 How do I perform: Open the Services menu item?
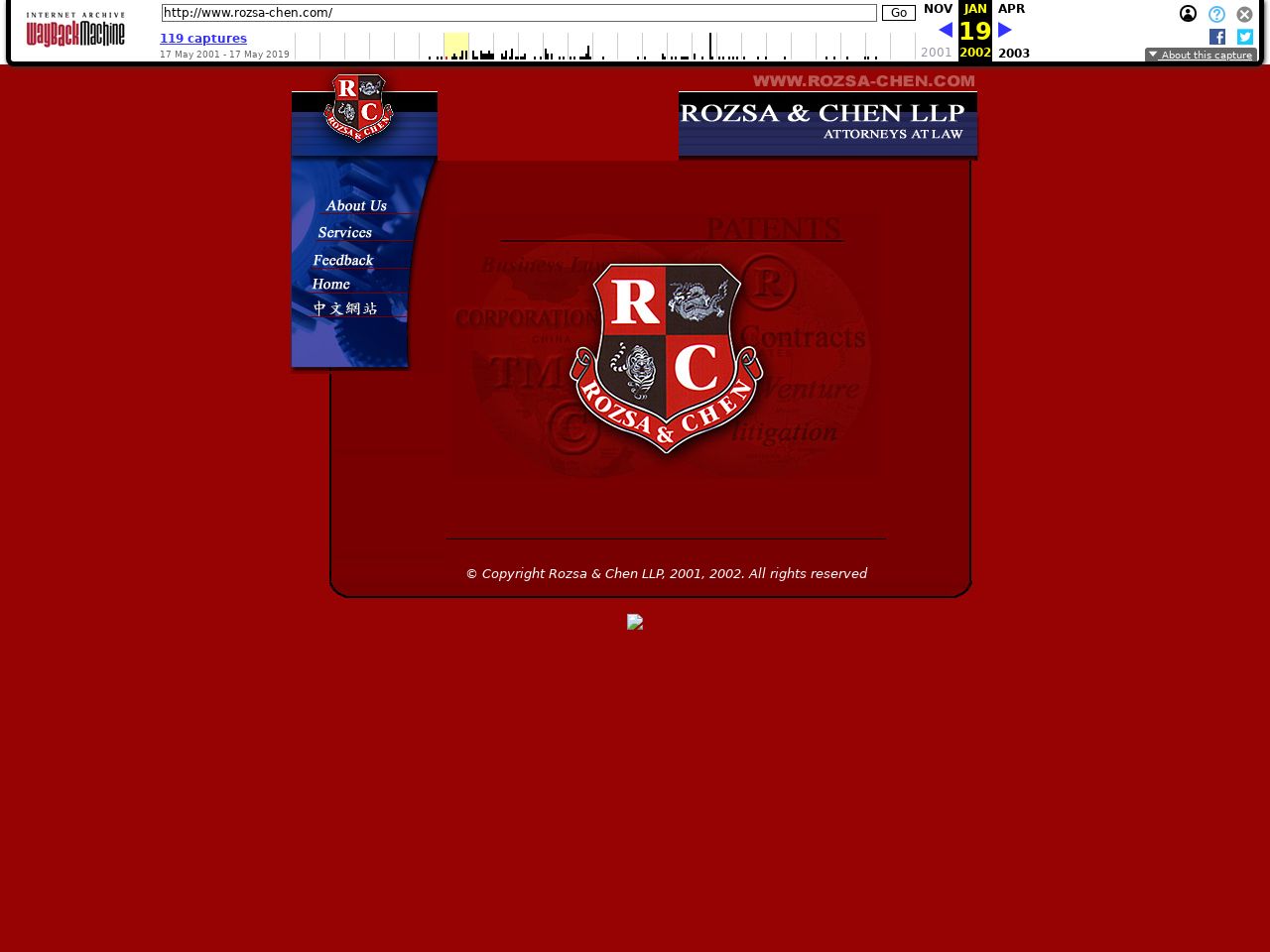click(x=344, y=233)
